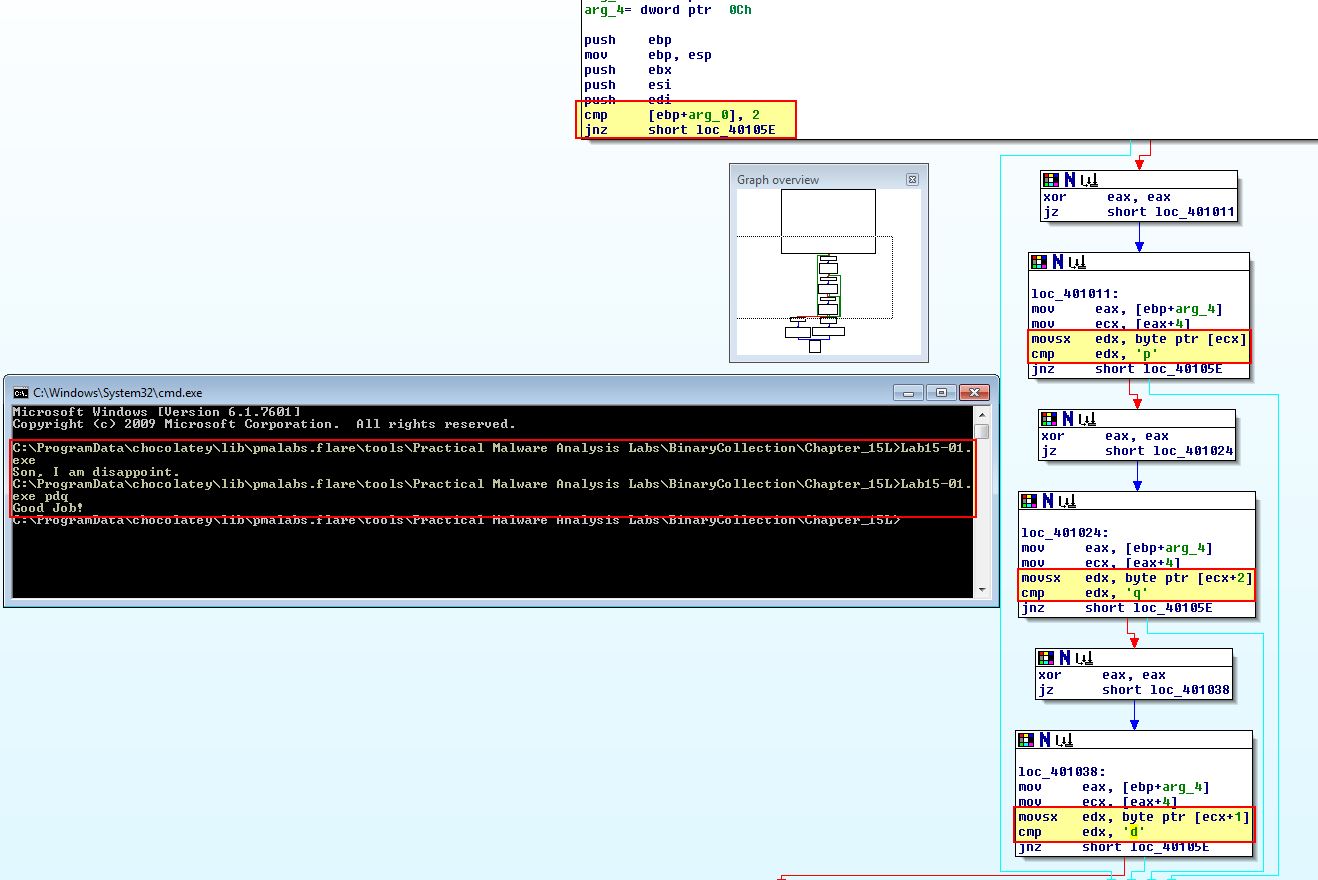Click the 'jz short loc_401038' instruction
1318x880 pixels.
point(1134,690)
